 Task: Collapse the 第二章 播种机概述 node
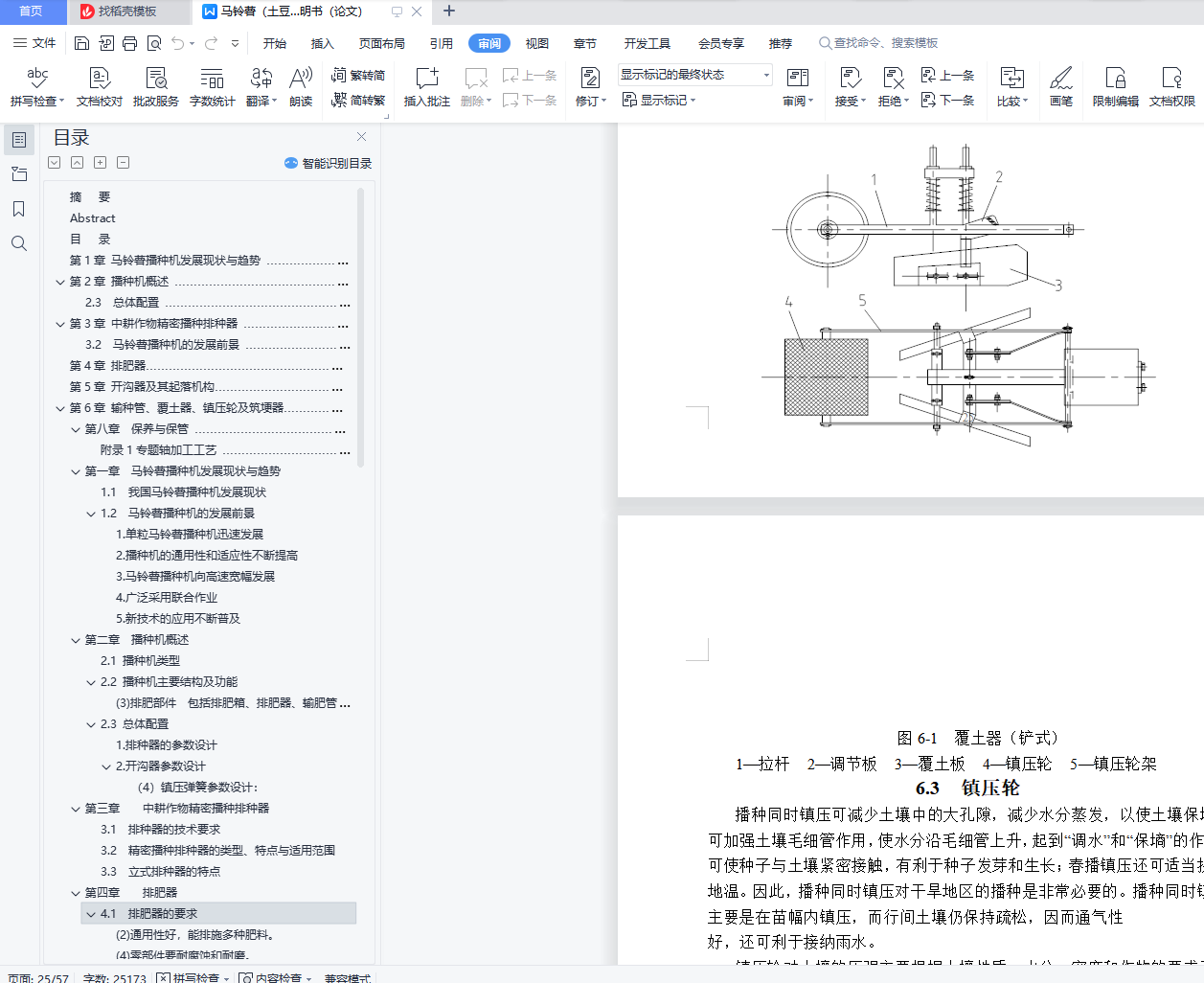(x=76, y=640)
